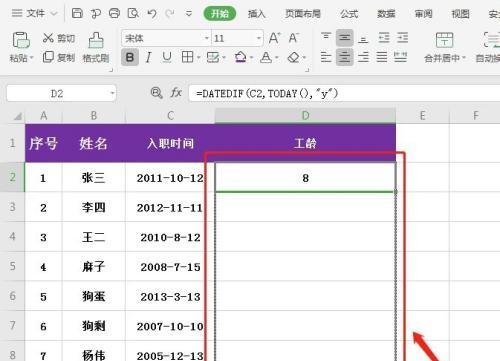
Task: Click the magnifier icon beside fx
Action: (x=156, y=92)
